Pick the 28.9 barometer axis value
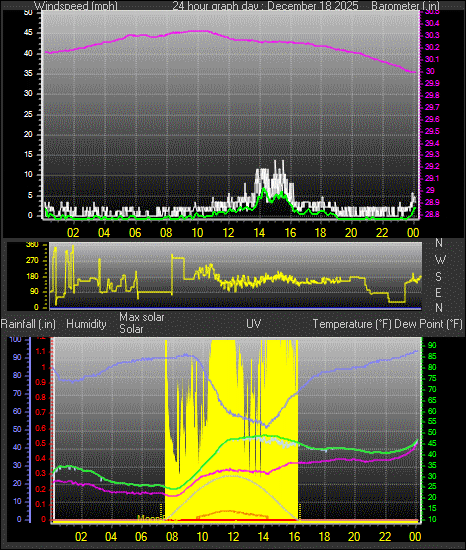466x550 pixels. (x=432, y=202)
